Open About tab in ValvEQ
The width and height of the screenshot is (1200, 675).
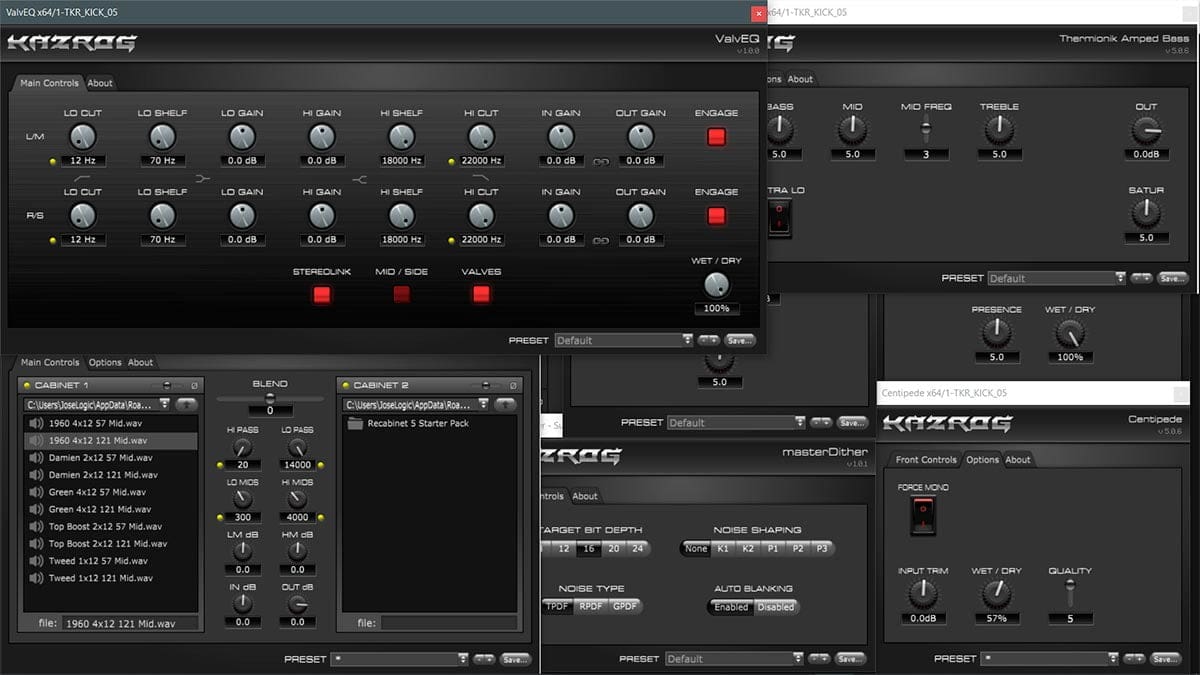tap(100, 83)
